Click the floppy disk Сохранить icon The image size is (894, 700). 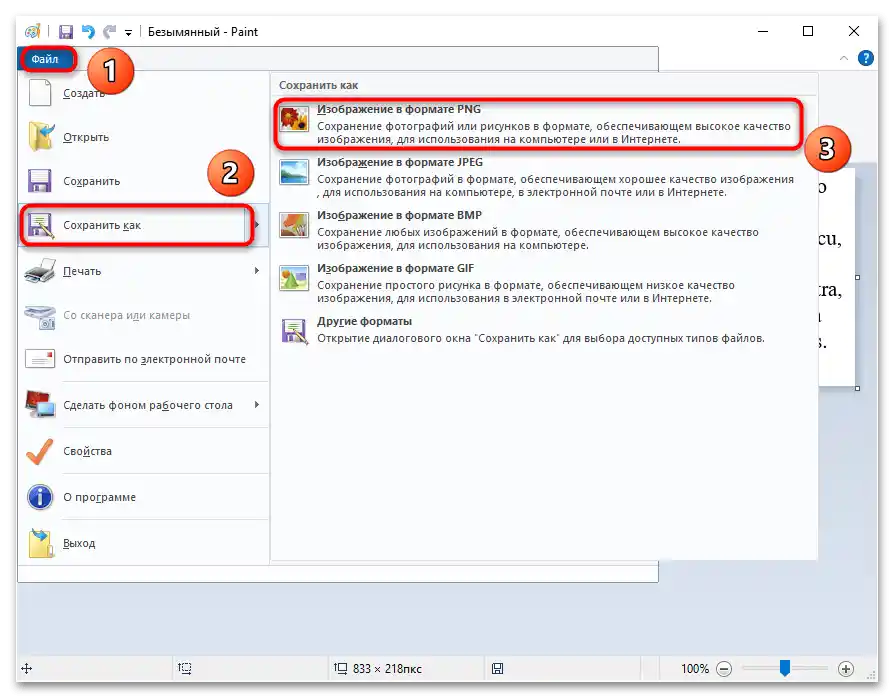(40, 181)
